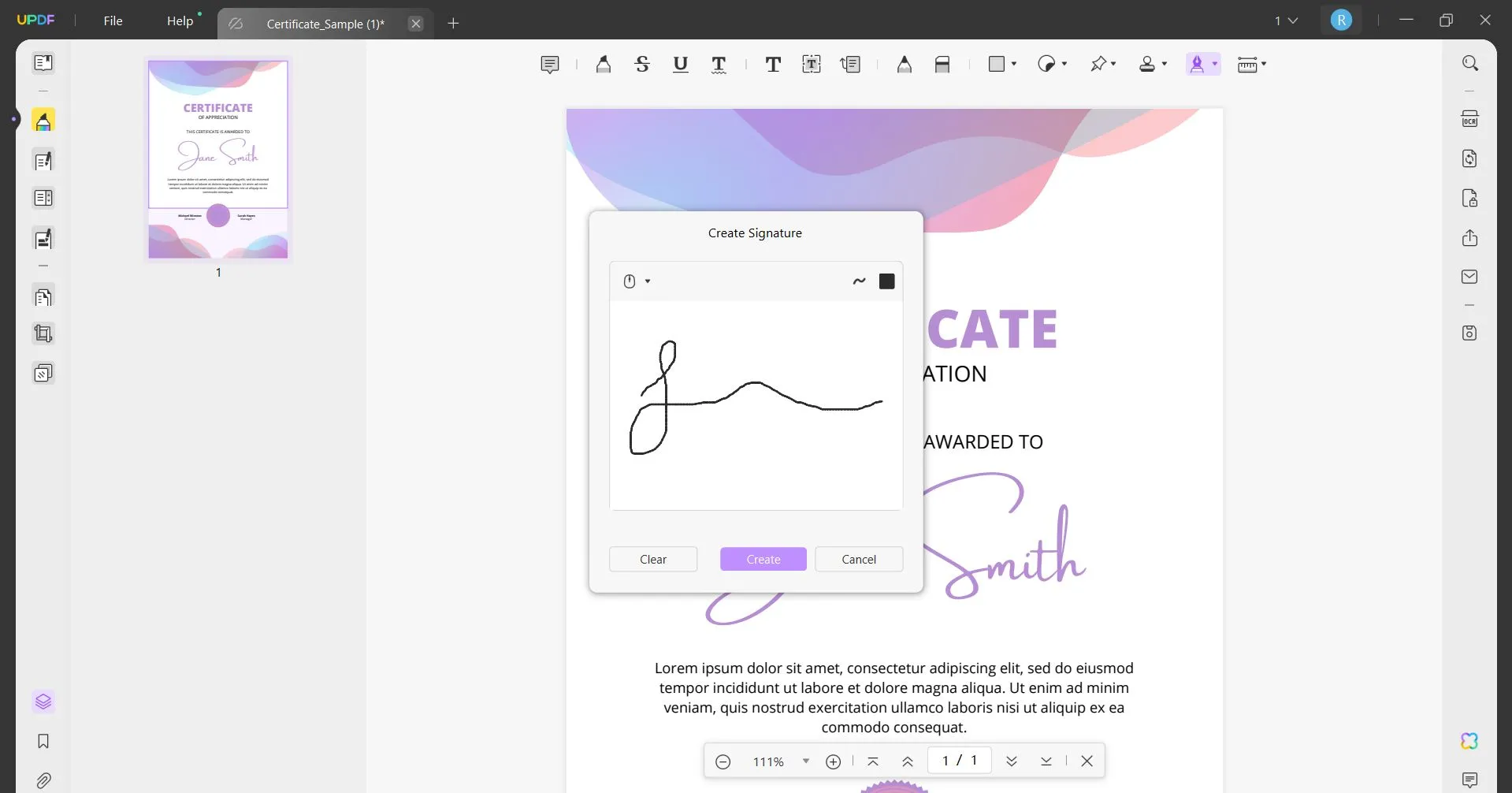This screenshot has height=793, width=1512.
Task: Select the pin attachment tool
Action: coord(1098,64)
